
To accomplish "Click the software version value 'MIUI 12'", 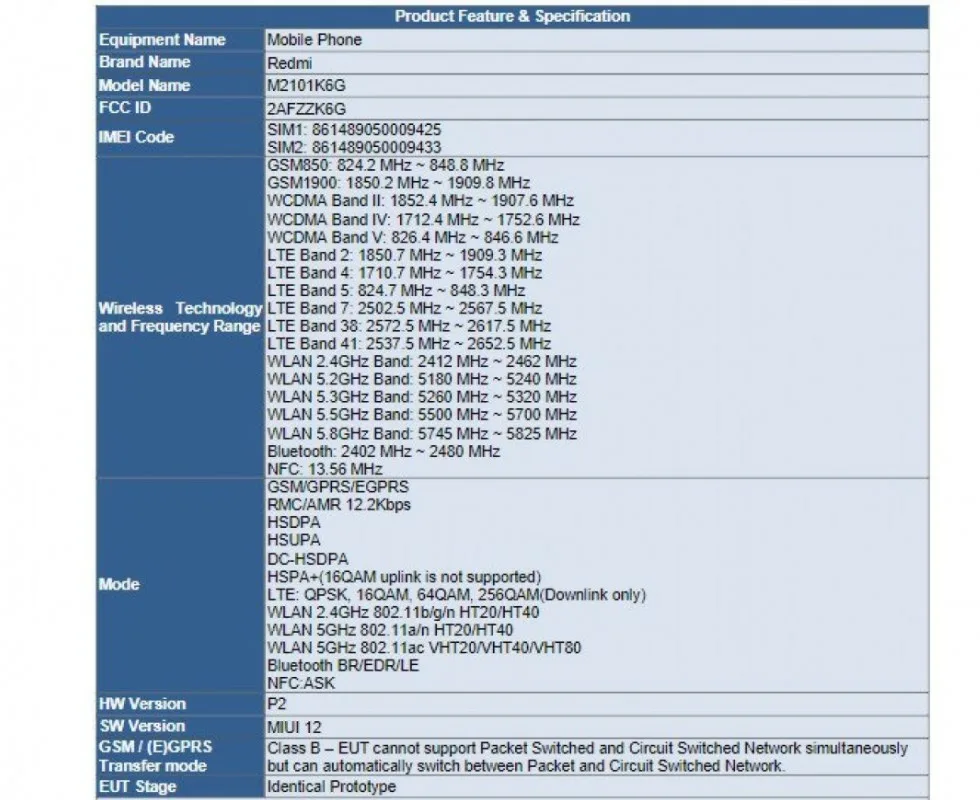I will pos(294,728).
